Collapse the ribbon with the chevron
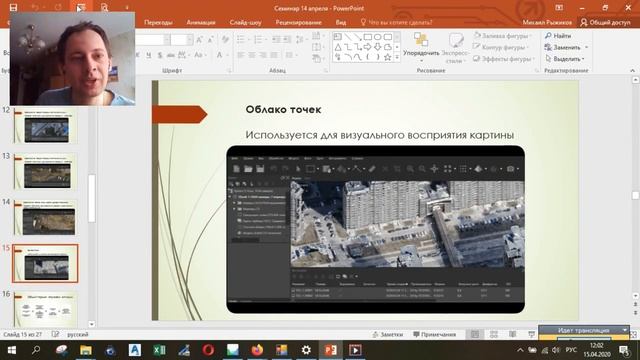The width and height of the screenshot is (640, 360). 632,71
